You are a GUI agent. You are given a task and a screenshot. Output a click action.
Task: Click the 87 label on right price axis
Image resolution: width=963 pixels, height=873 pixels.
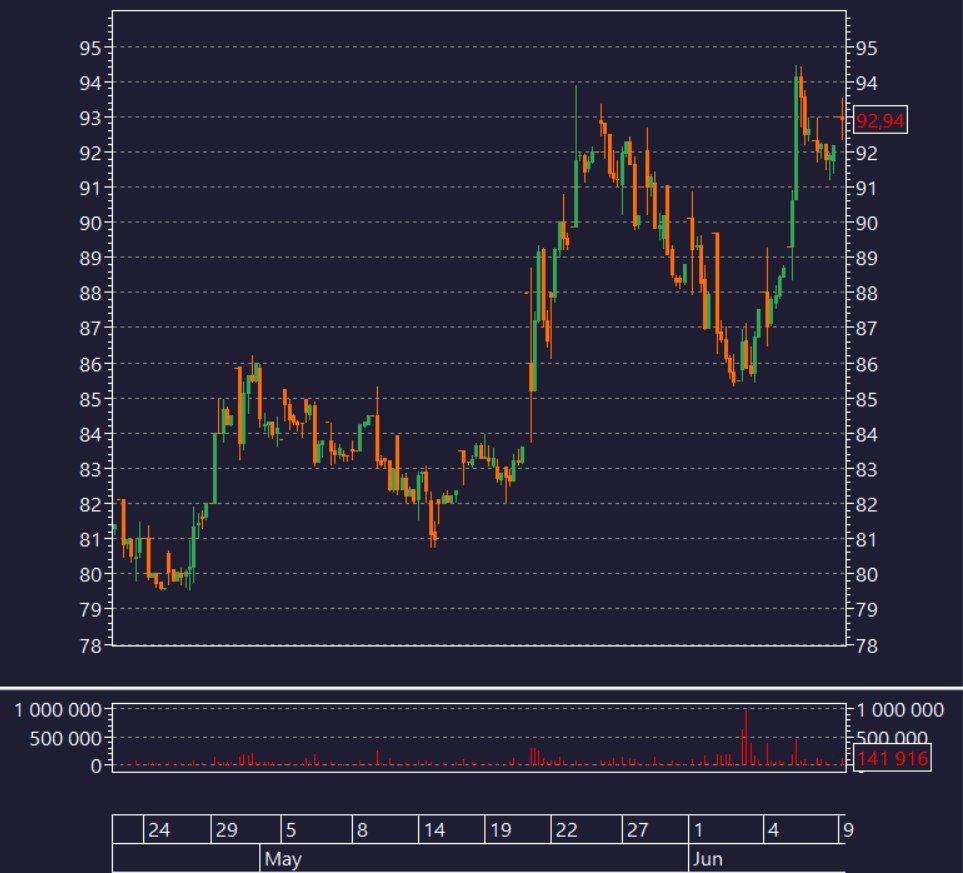coord(866,329)
